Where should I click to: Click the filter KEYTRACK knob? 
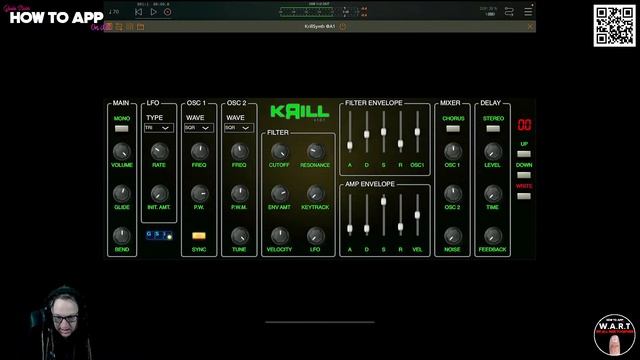point(315,193)
